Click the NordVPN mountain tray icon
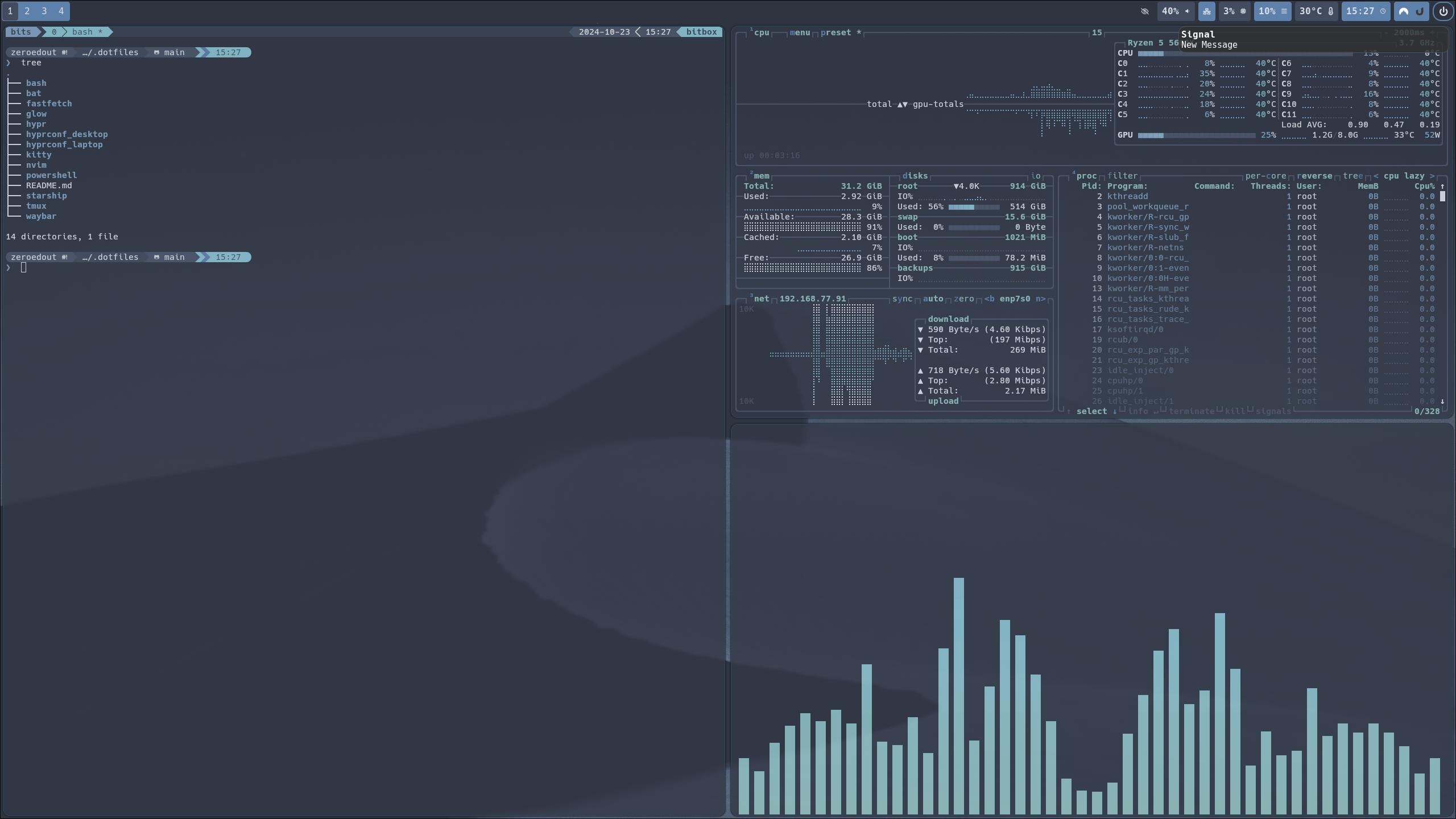1456x819 pixels. click(1404, 11)
